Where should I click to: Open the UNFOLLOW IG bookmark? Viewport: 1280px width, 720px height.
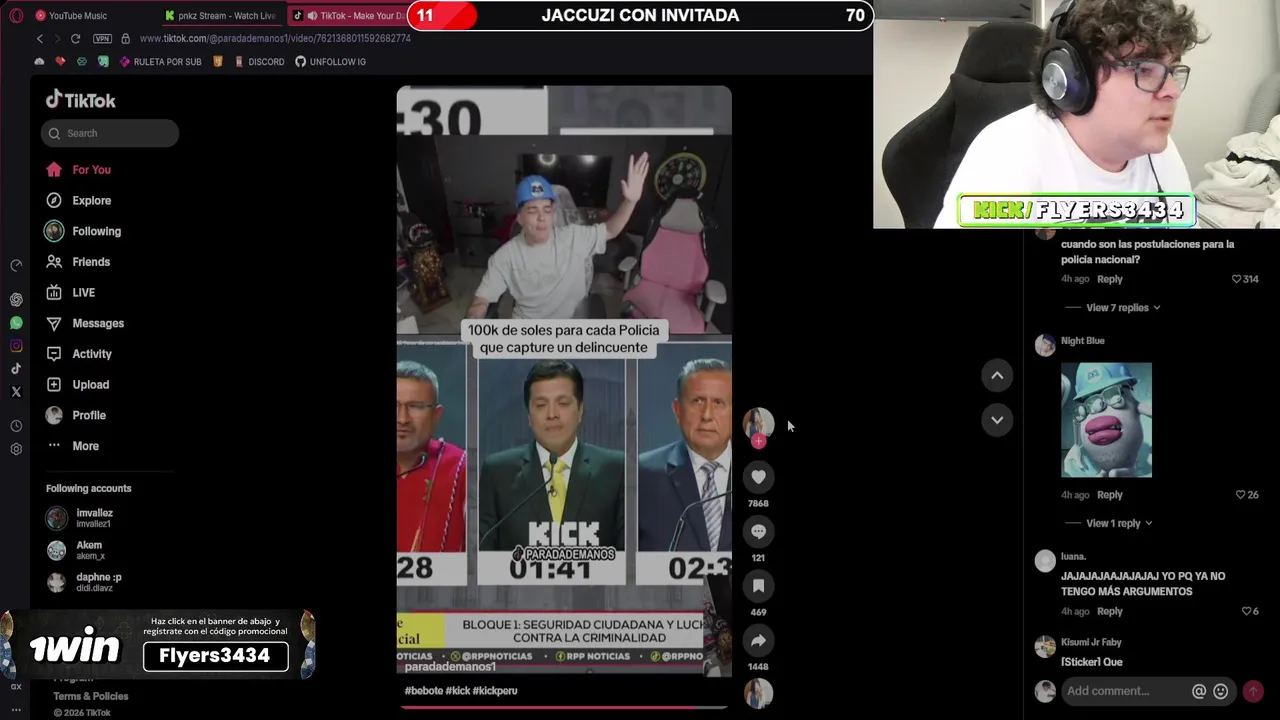(x=330, y=62)
